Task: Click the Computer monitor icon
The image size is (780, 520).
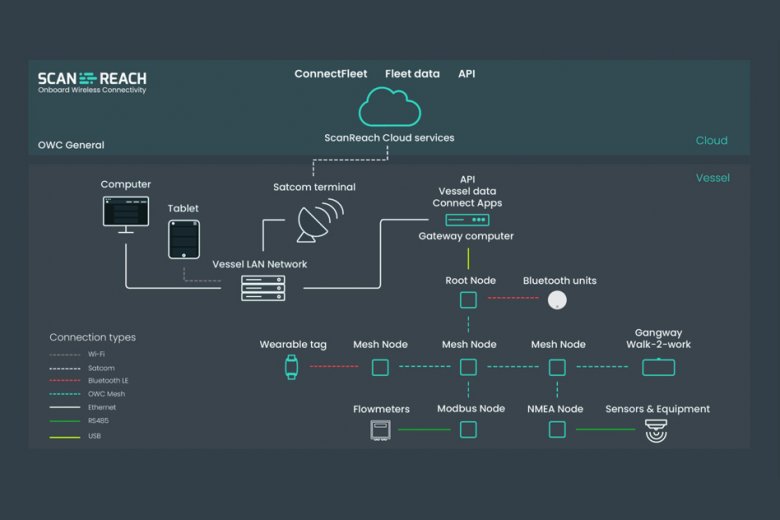Action: (x=126, y=214)
